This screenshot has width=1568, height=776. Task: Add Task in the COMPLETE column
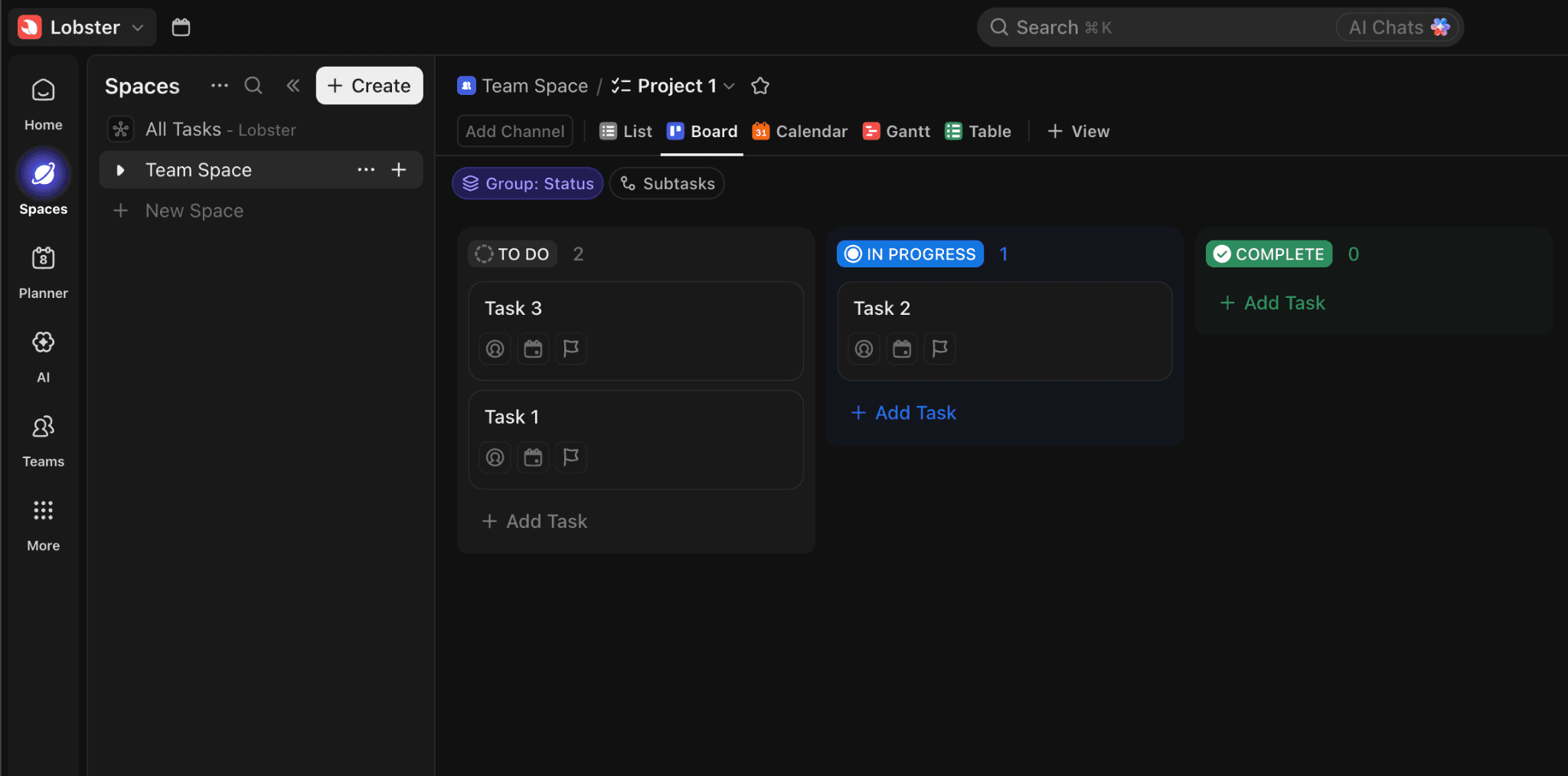tap(1272, 303)
